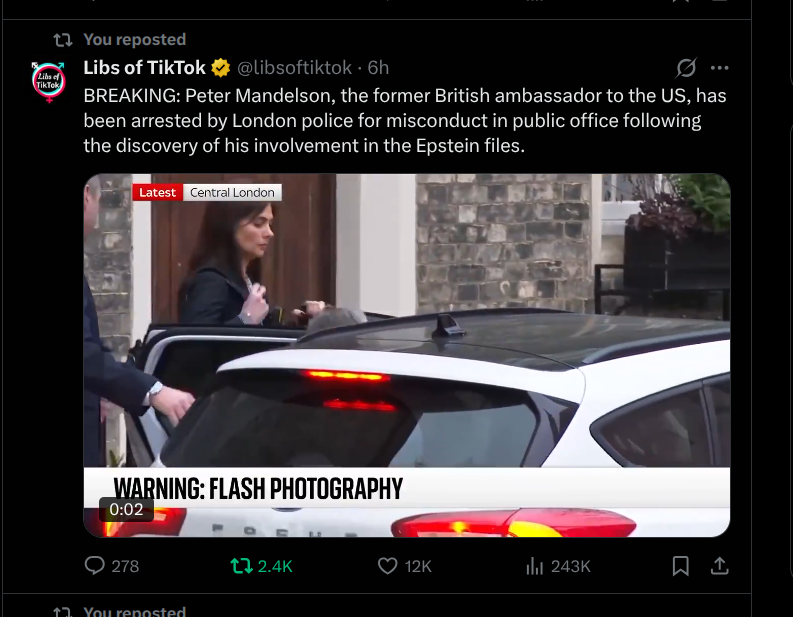This screenshot has height=617, width=793.
Task: Click the Libs of TikTok display name
Action: click(x=144, y=68)
